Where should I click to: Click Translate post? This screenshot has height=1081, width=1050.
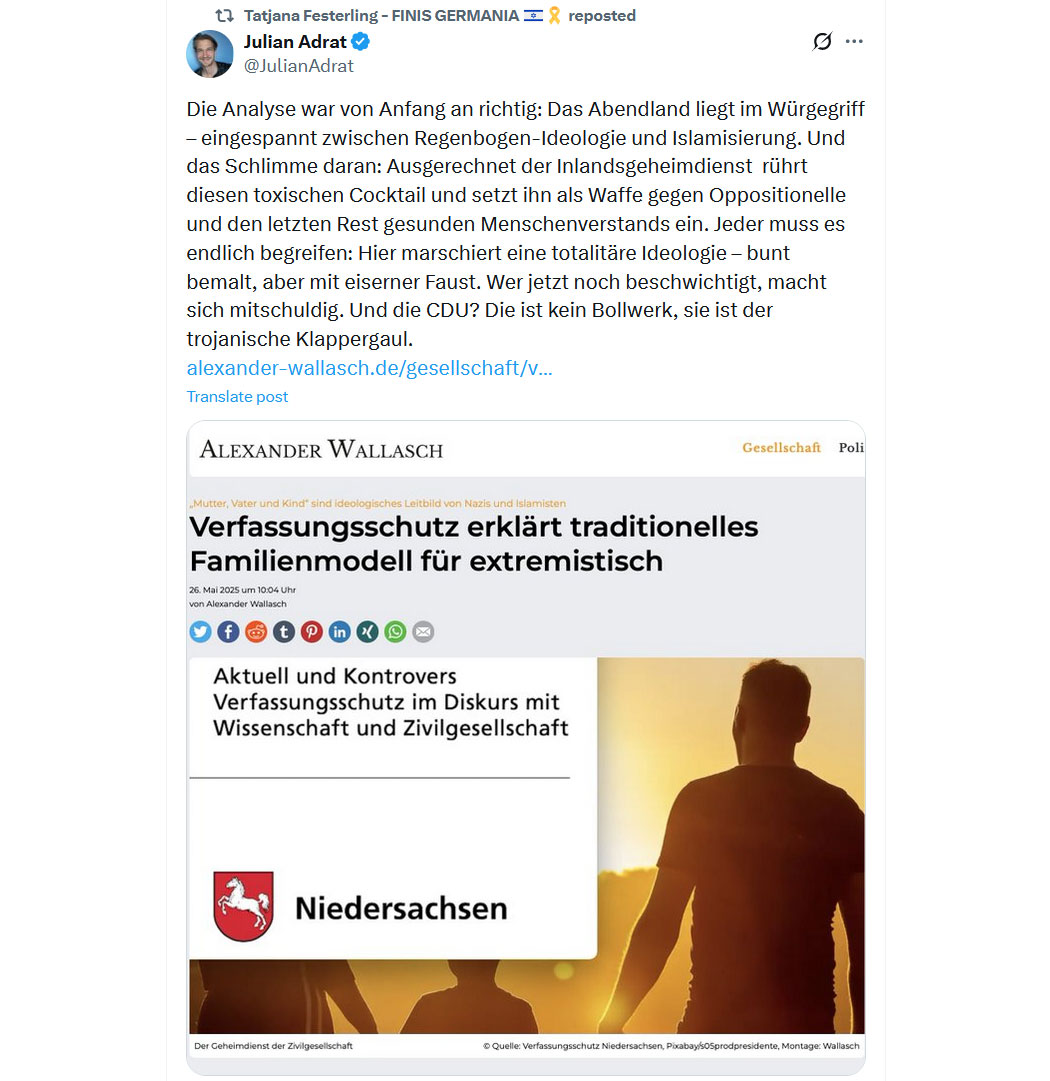click(x=237, y=396)
